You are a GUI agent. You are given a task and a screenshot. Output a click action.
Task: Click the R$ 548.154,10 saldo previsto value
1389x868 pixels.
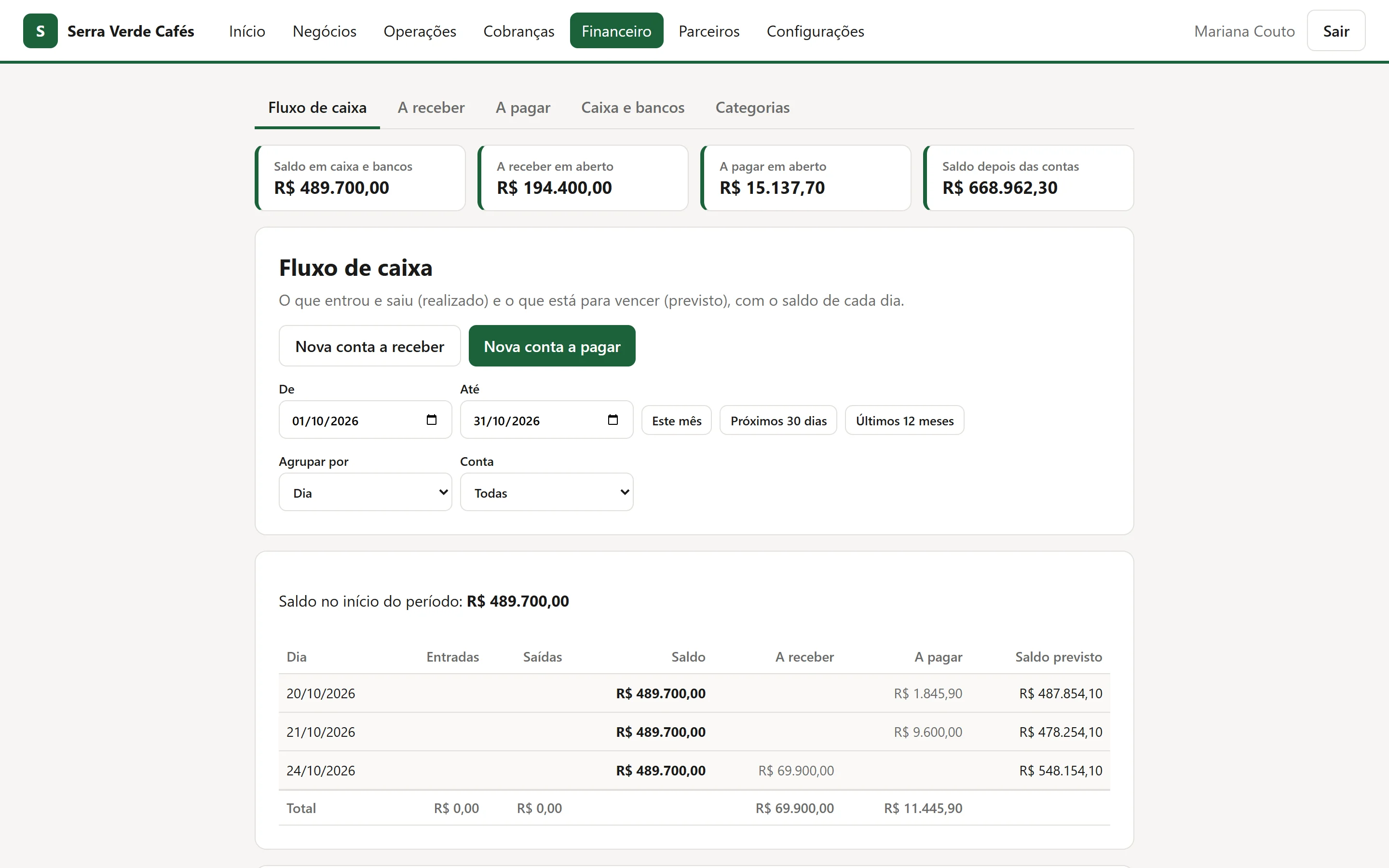[x=1061, y=771]
